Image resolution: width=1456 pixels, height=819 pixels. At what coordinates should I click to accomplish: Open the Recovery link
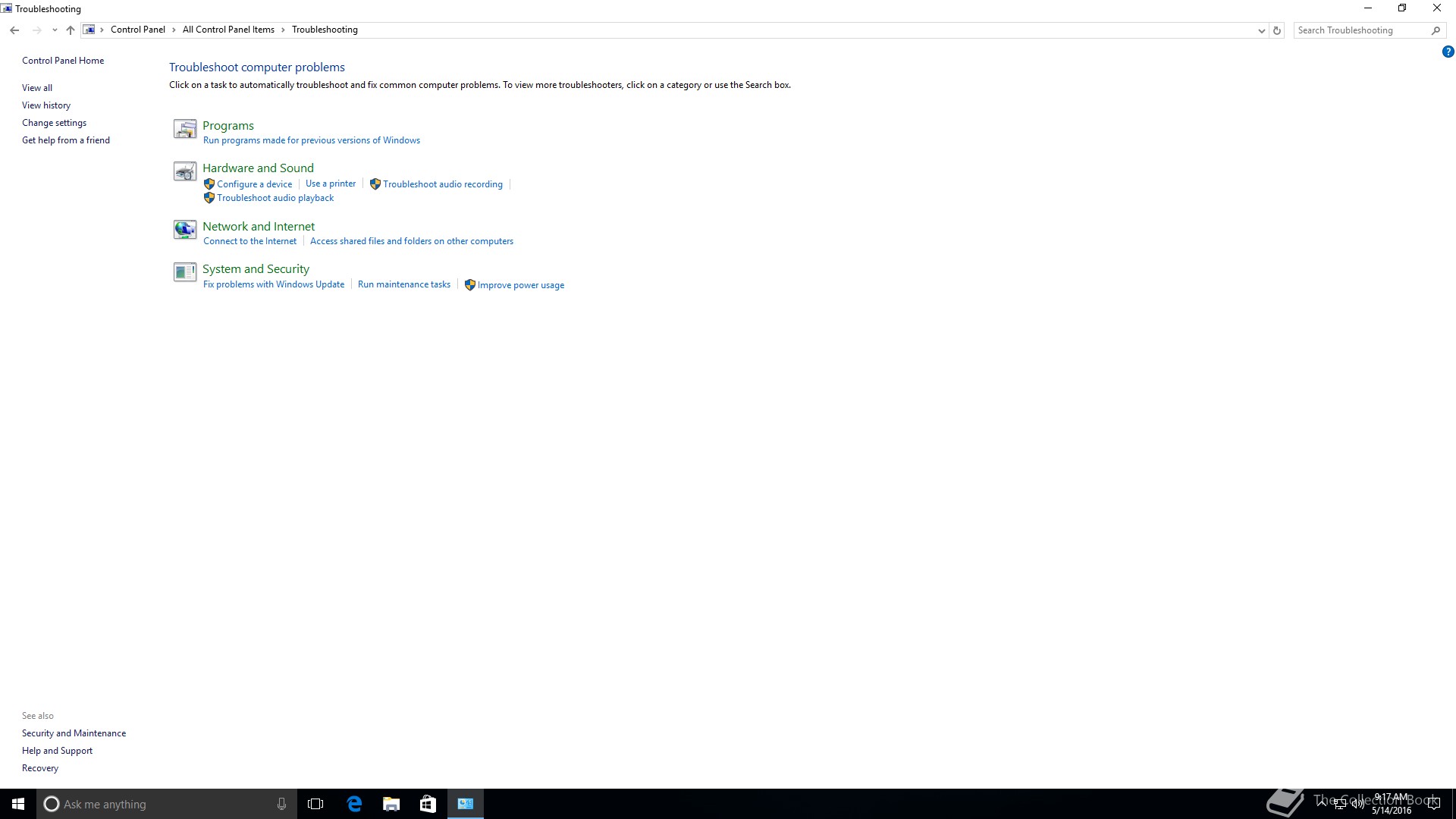click(x=40, y=768)
